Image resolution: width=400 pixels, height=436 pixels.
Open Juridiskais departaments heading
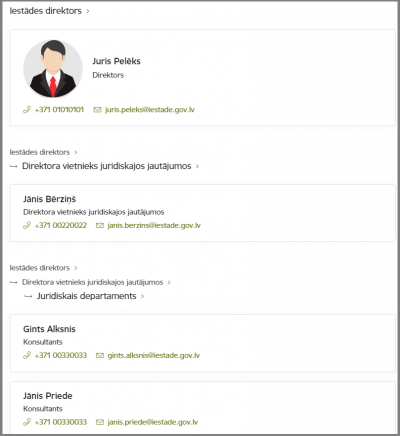click(x=87, y=296)
